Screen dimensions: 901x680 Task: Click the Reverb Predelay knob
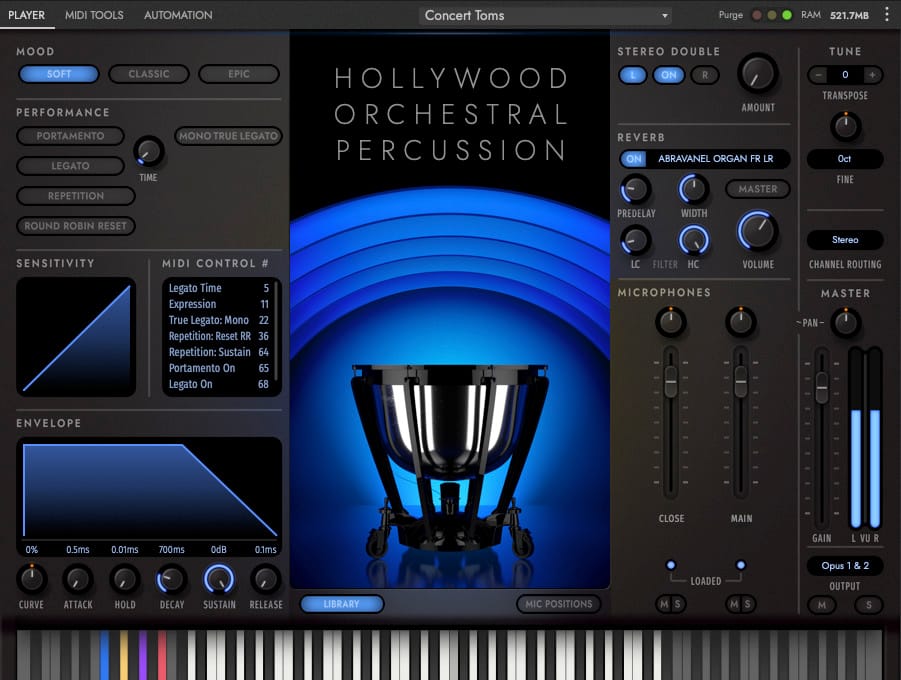click(635, 189)
